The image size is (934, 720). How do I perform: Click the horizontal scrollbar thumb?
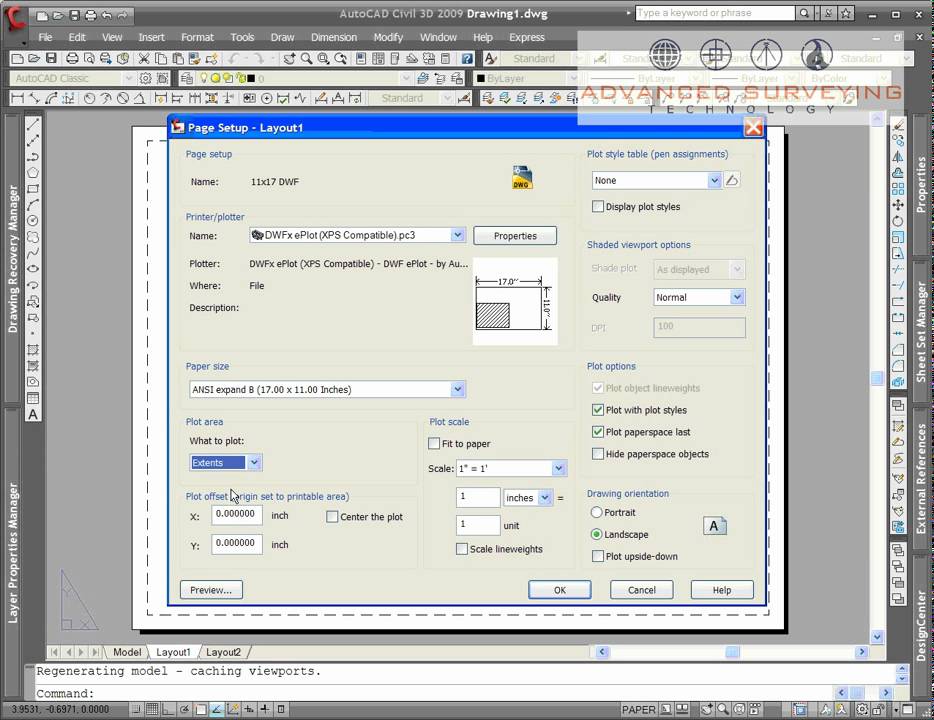[x=732, y=652]
